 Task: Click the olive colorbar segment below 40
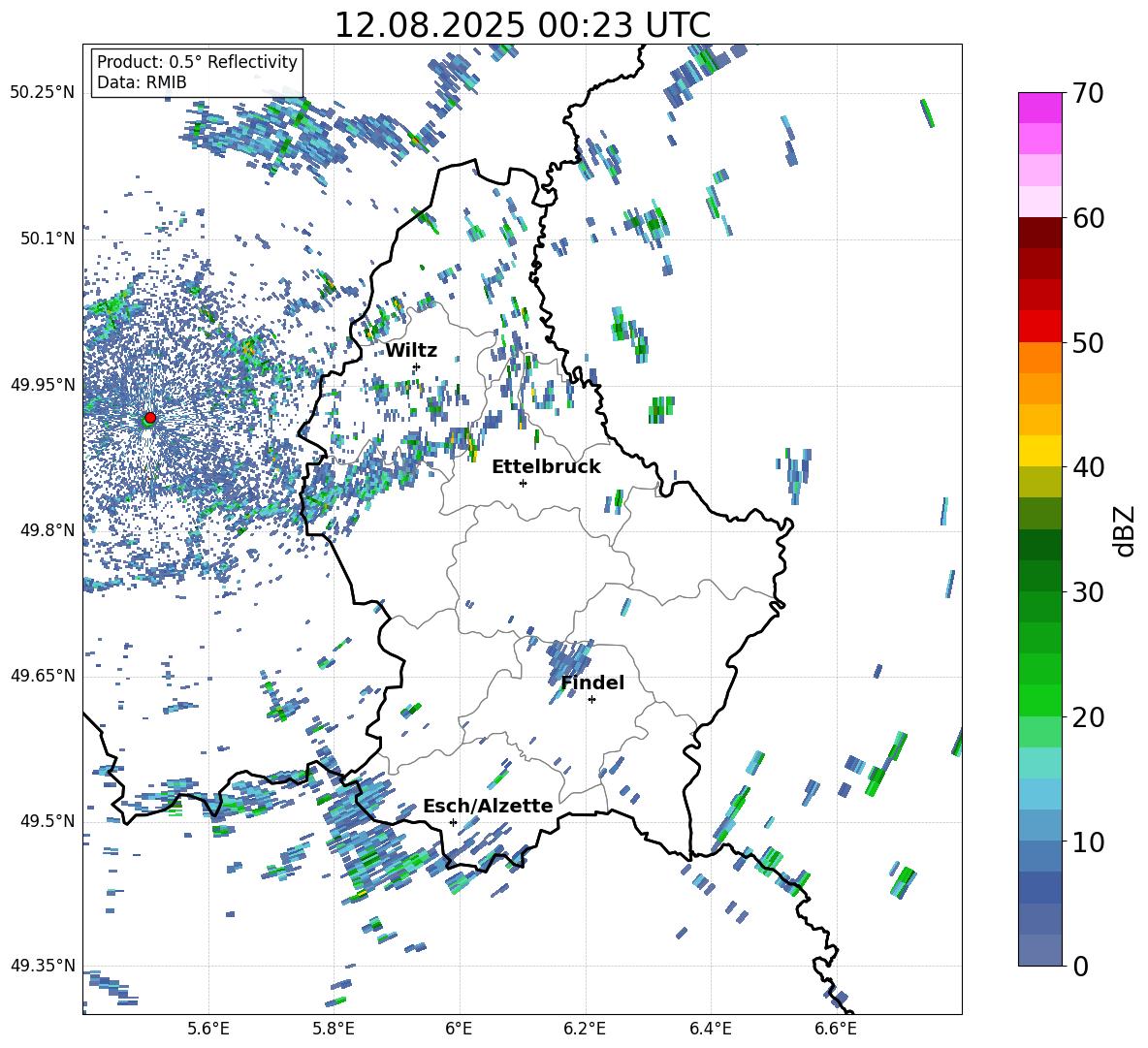tap(1039, 482)
